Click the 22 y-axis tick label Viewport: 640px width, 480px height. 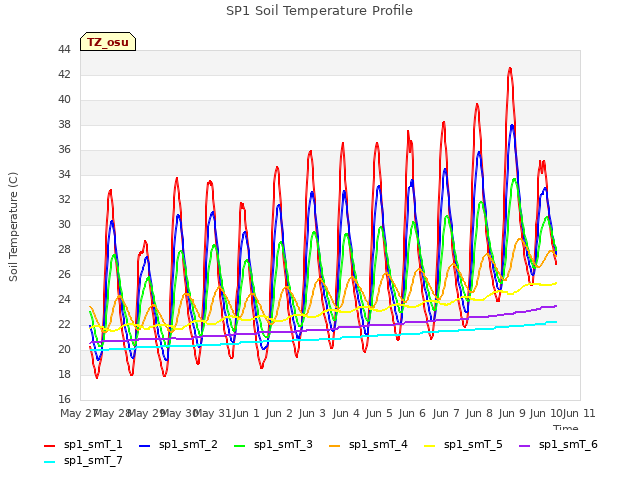(64, 324)
